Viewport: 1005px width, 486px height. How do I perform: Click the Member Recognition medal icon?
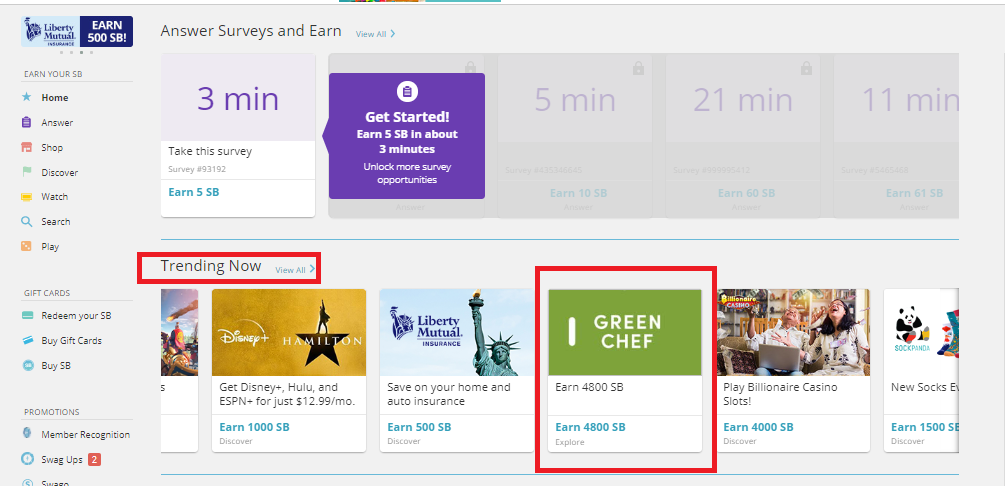click(x=27, y=434)
